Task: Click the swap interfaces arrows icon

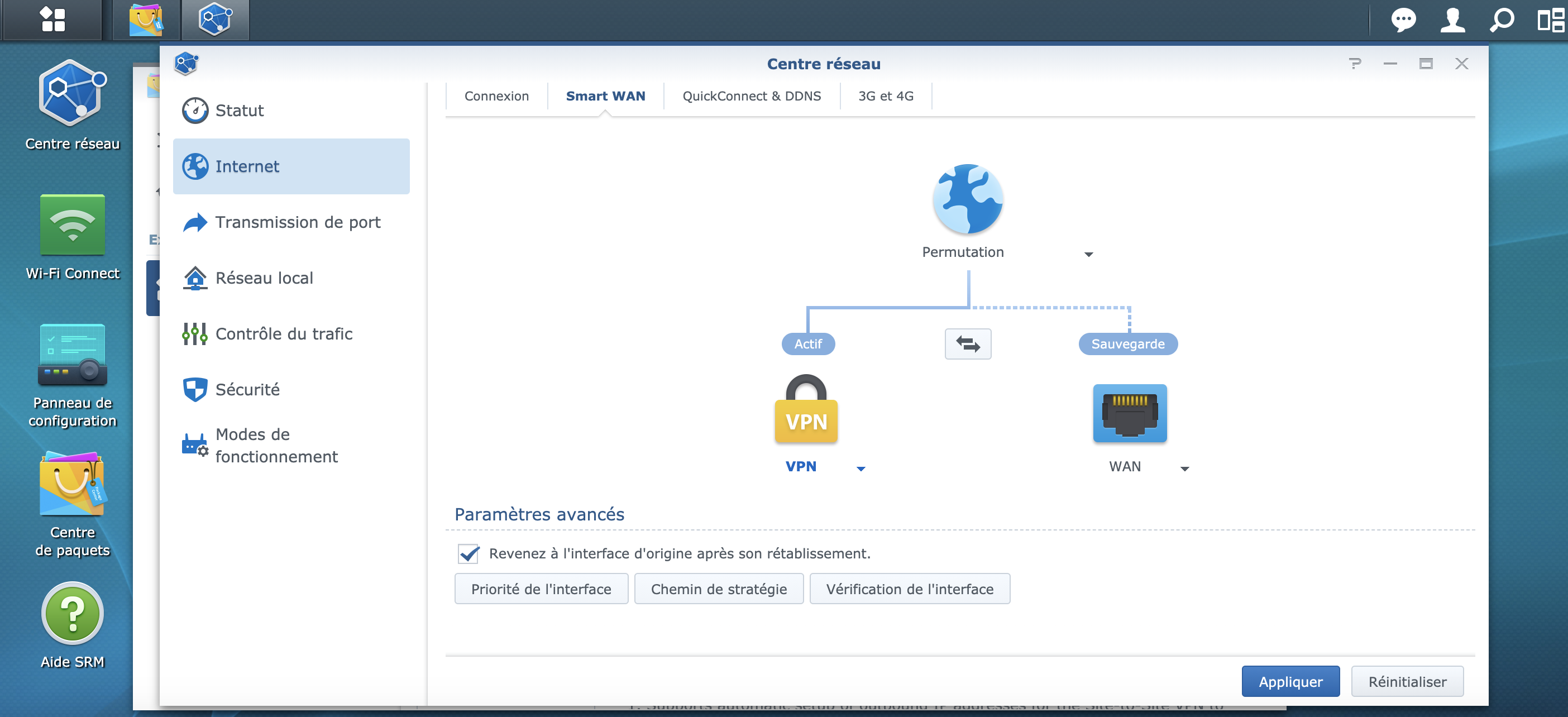Action: click(967, 344)
